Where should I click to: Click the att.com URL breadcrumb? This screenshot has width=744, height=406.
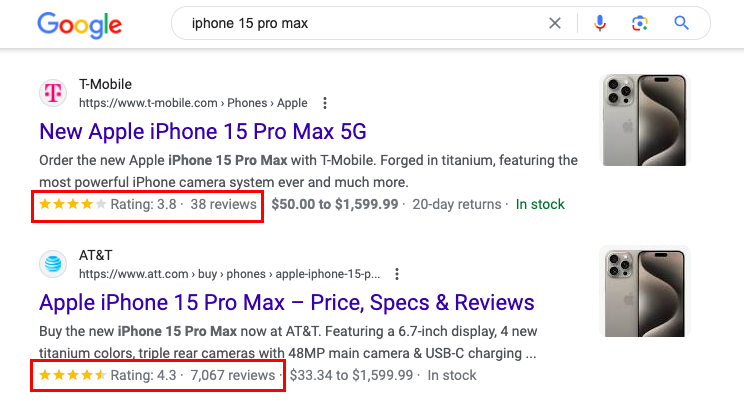230,274
